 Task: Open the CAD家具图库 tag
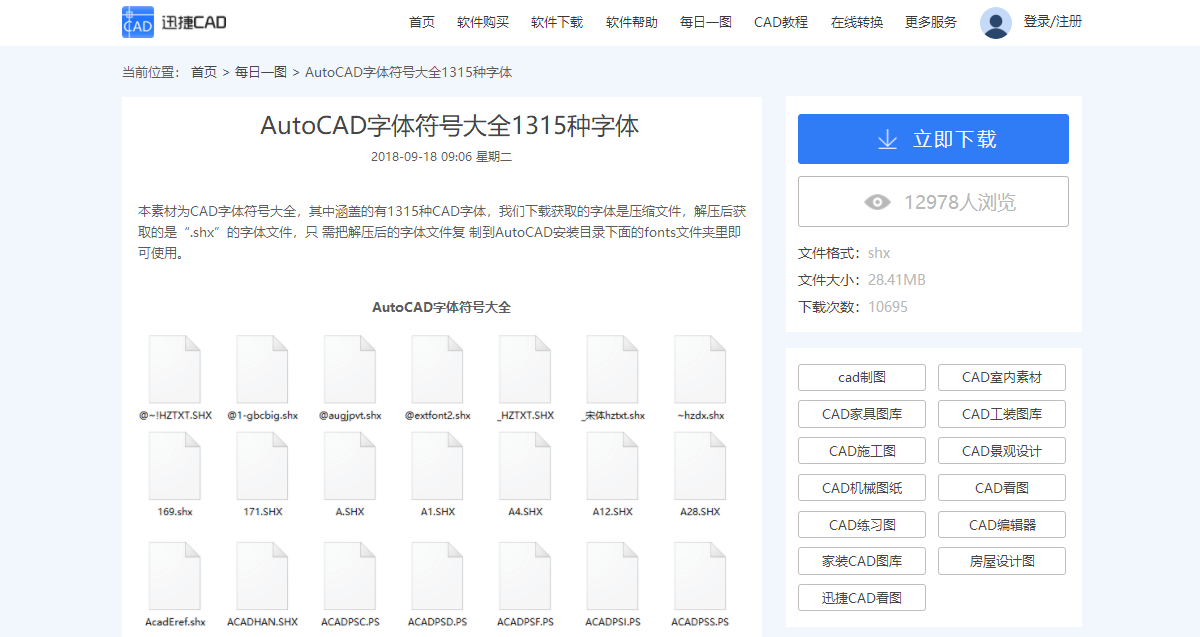pos(862,414)
